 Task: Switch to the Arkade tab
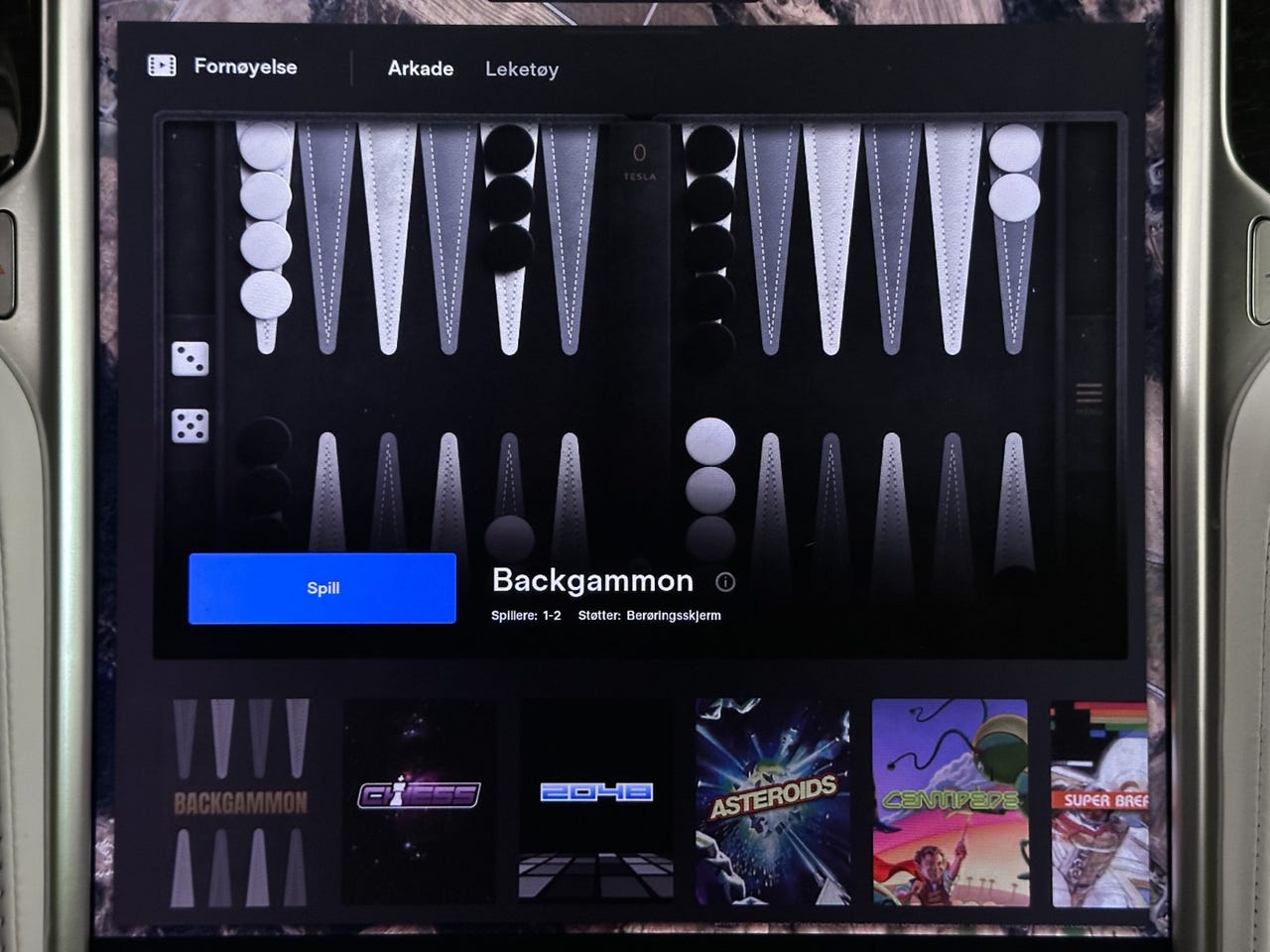coord(421,68)
